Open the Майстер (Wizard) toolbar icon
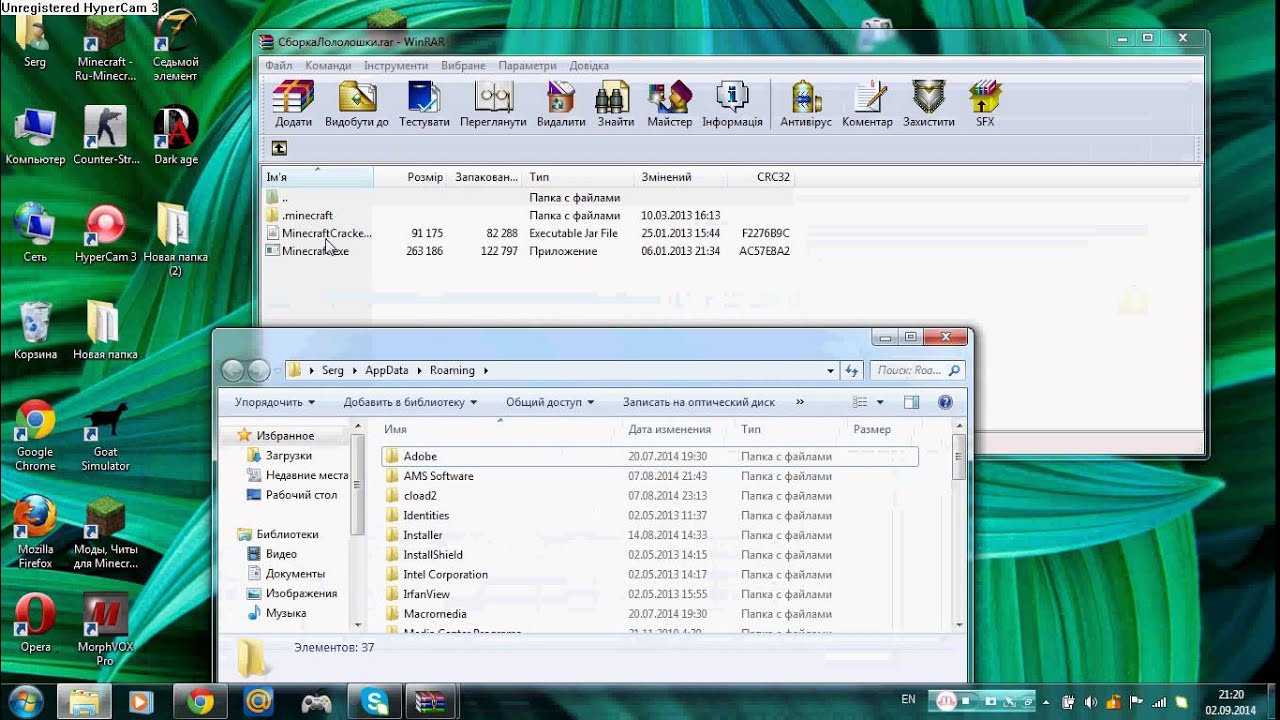This screenshot has width=1280, height=720. click(x=669, y=105)
